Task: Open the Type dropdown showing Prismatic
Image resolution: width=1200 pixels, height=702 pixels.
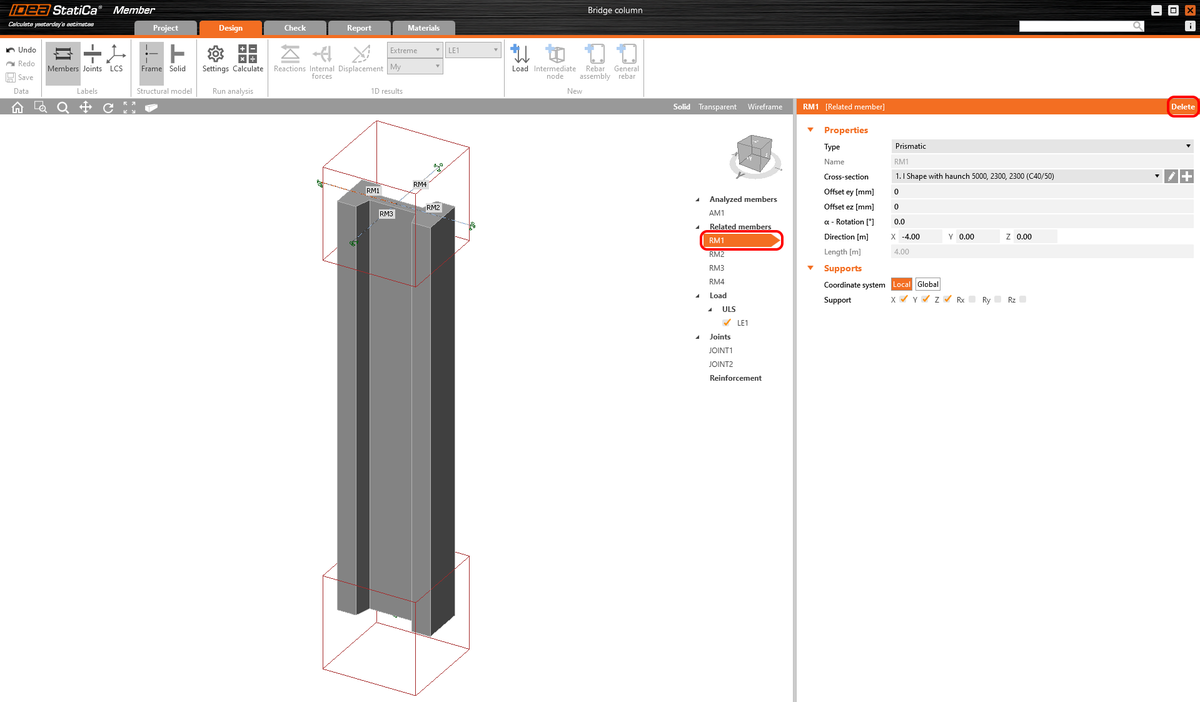Action: point(1186,146)
